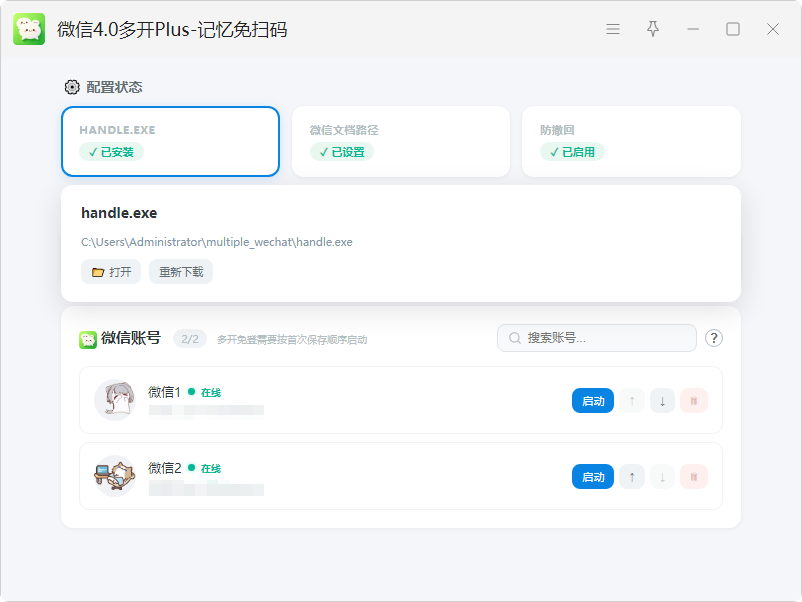Screen dimensions: 802x602
Task: Click the 2/2 account count badge
Action: click(190, 339)
